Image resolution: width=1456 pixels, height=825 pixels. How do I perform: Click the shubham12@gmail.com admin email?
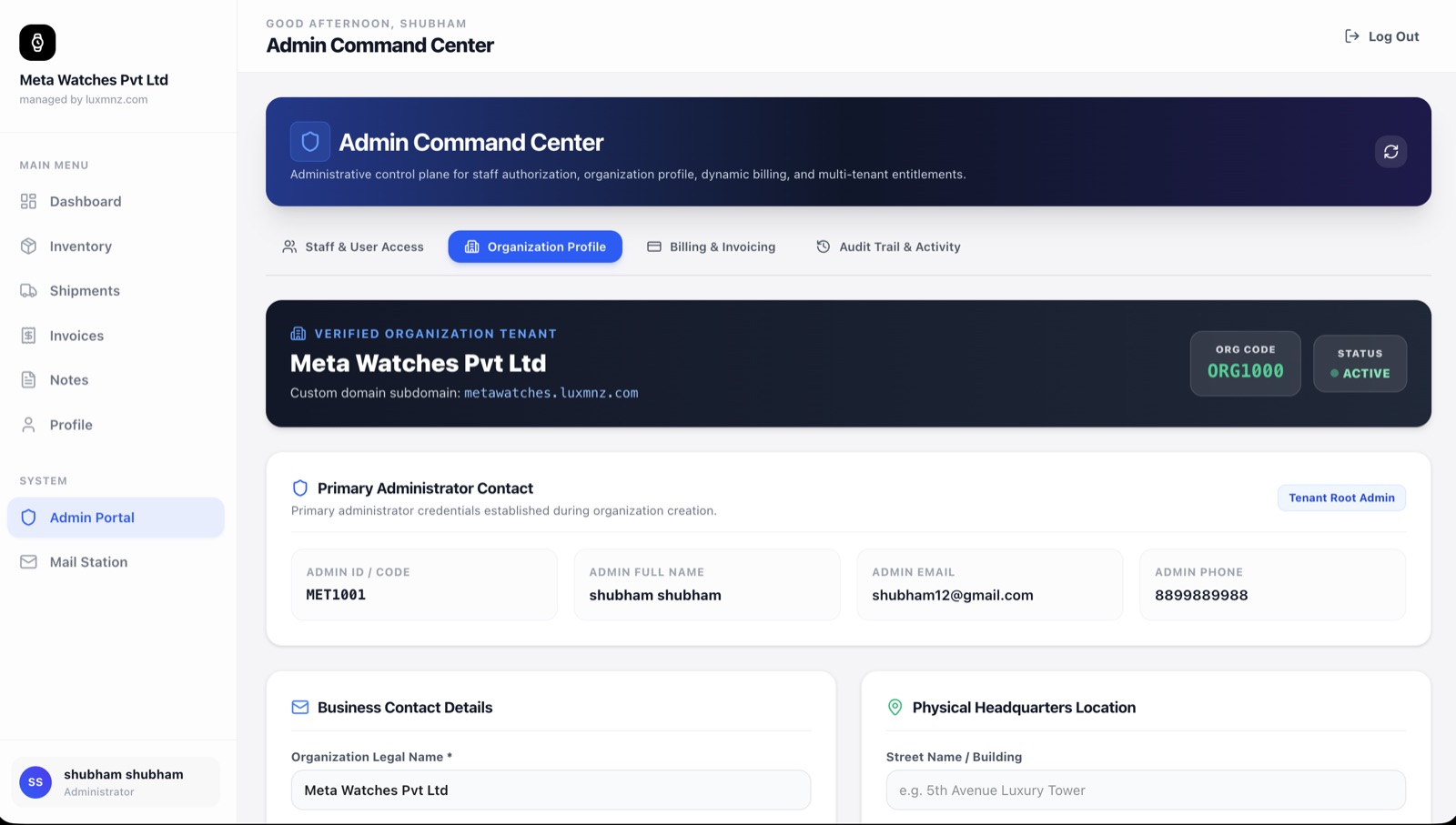[953, 595]
